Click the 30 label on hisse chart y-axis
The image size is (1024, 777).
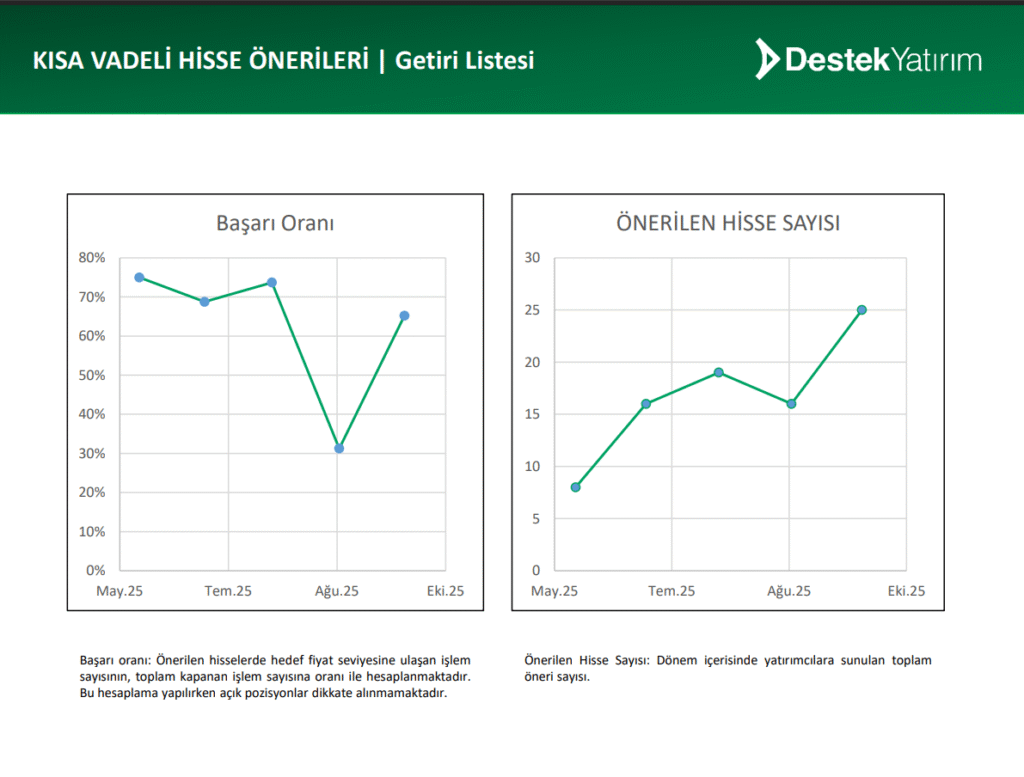pos(532,258)
